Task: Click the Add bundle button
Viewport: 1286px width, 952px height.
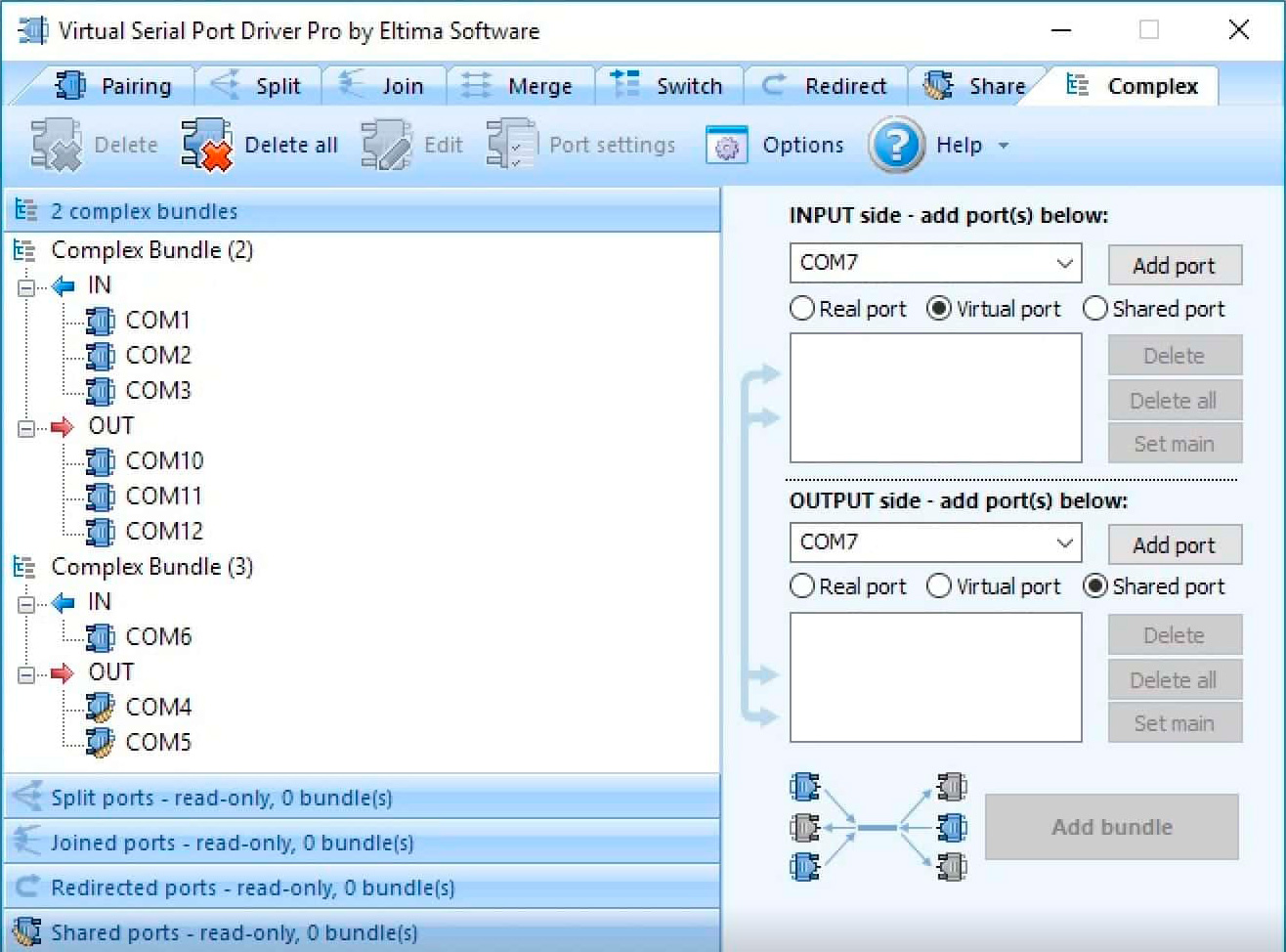Action: click(x=1112, y=827)
